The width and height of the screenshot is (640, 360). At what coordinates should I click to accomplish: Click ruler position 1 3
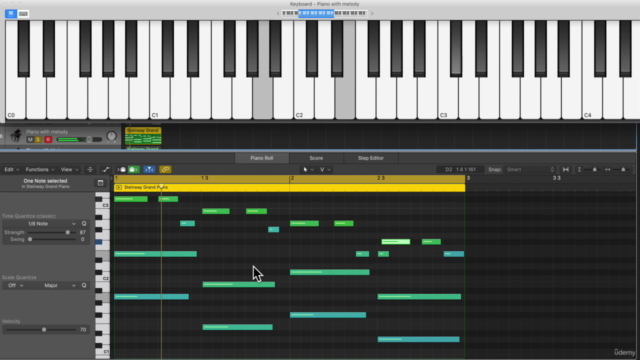tap(205, 178)
